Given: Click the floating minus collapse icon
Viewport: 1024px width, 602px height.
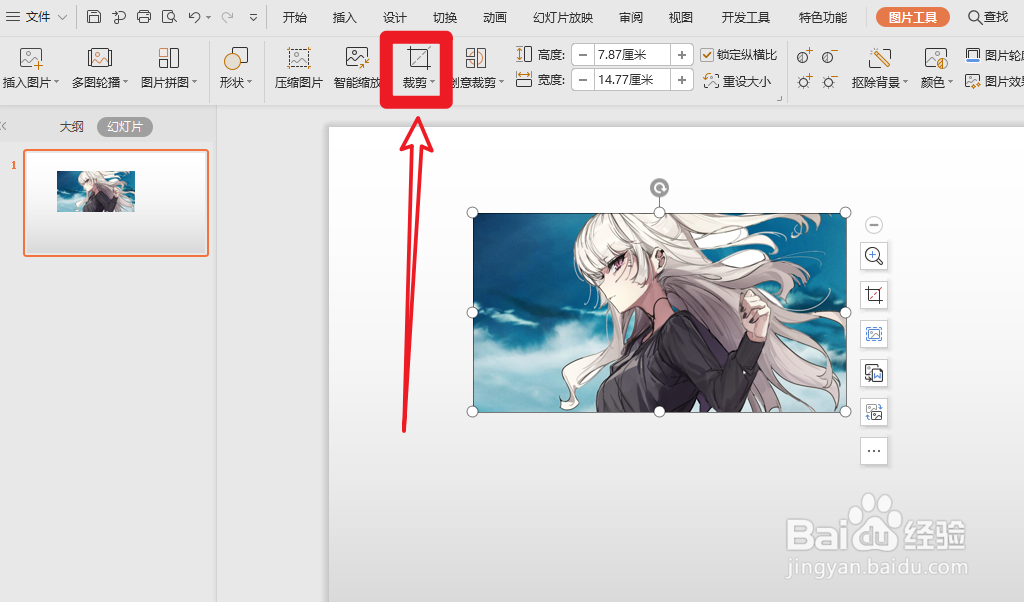Looking at the screenshot, I should tap(874, 225).
